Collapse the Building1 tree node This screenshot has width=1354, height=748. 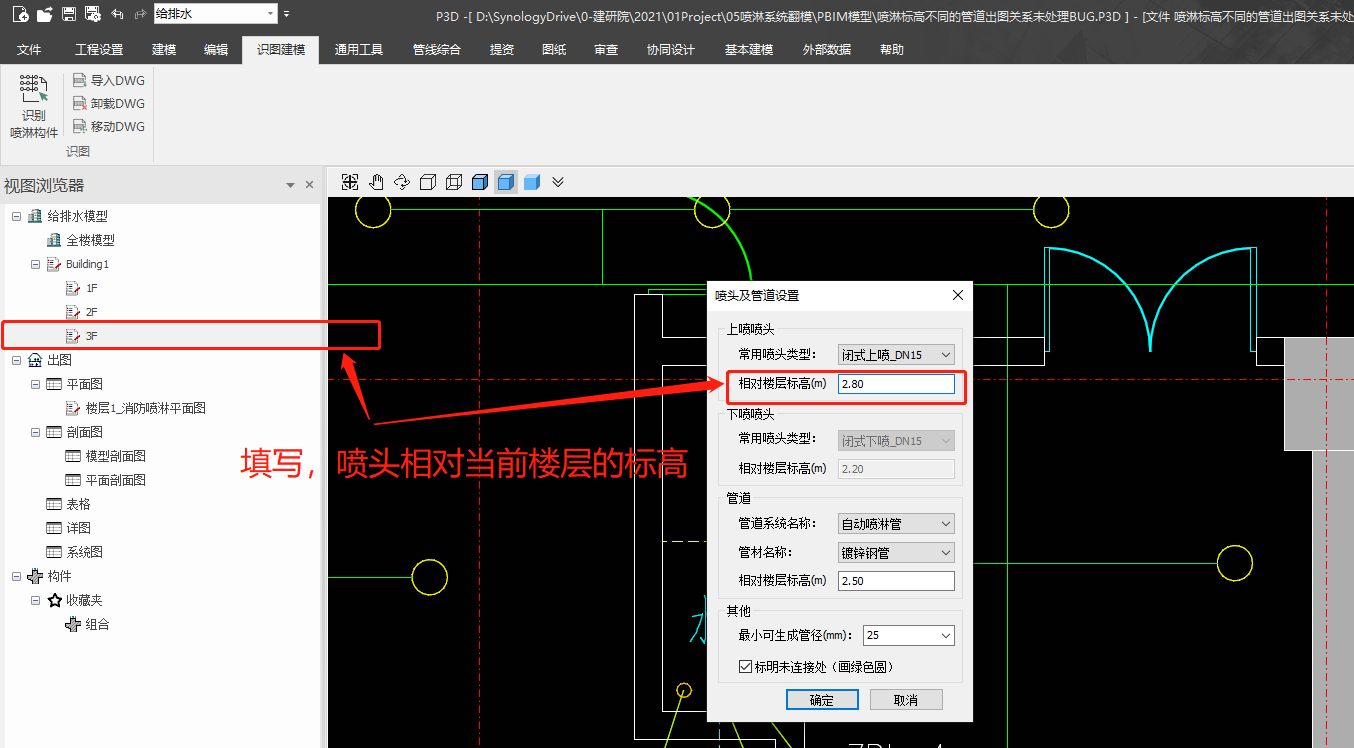[x=35, y=264]
